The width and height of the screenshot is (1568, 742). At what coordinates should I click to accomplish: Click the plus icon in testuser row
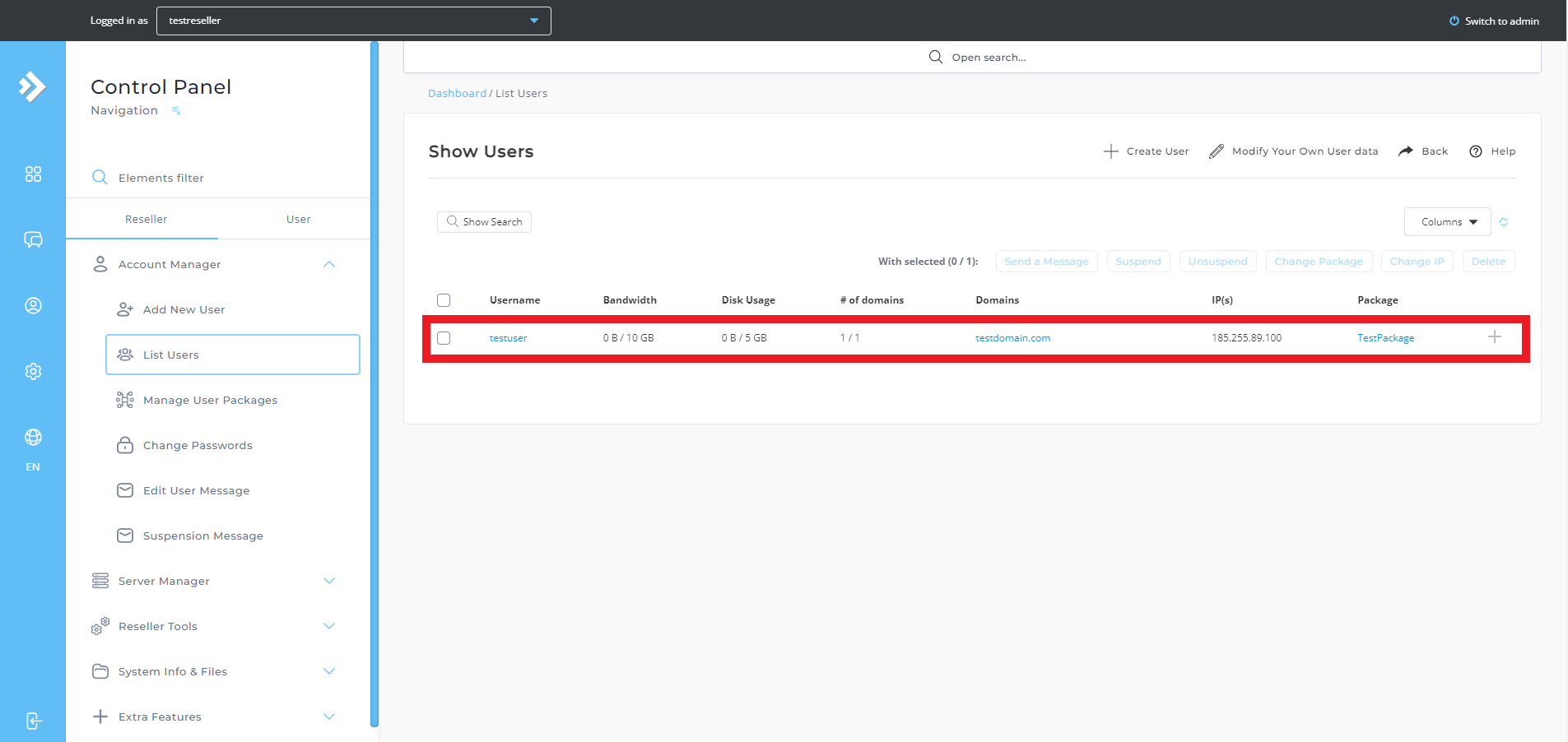pos(1494,337)
